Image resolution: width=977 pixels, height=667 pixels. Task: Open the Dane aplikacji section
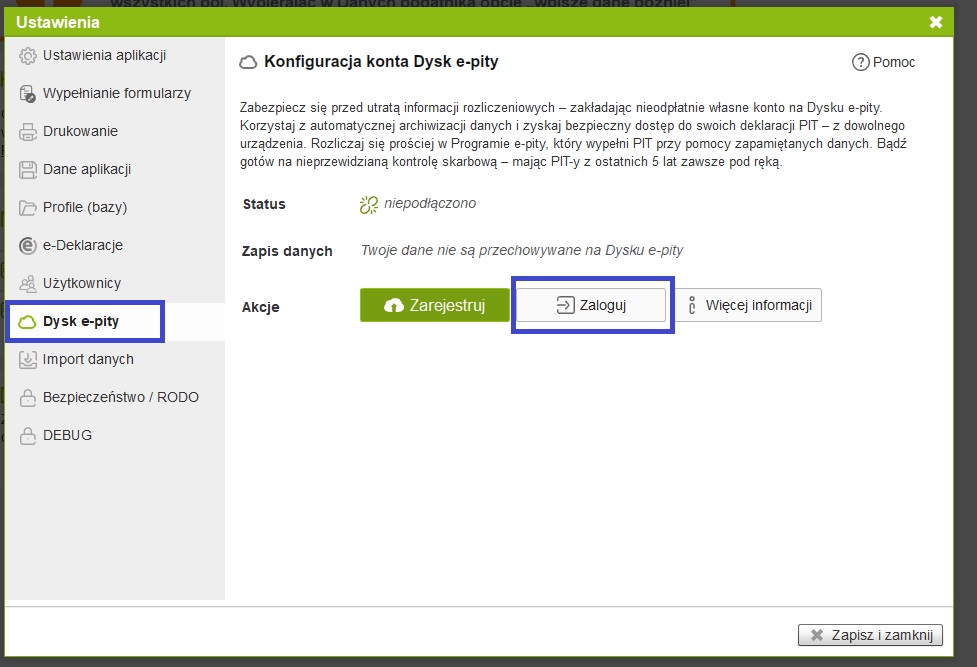click(87, 169)
